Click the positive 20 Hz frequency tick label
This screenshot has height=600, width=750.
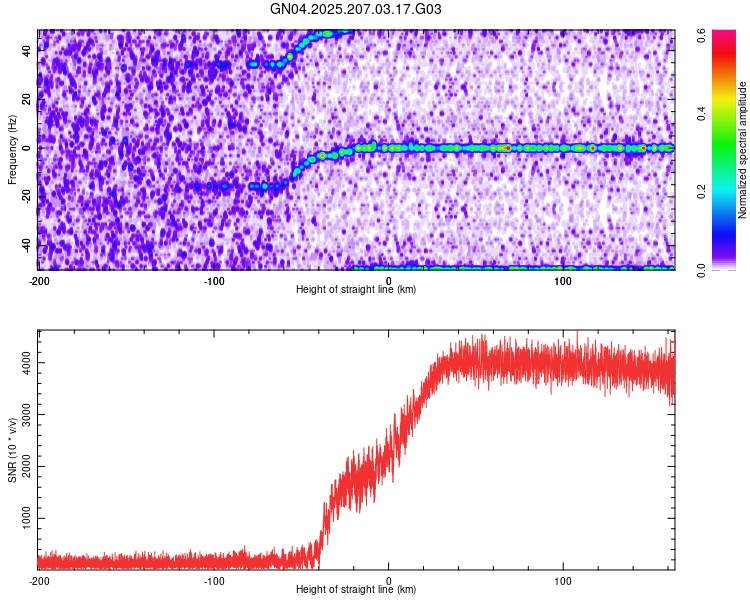tap(26, 99)
